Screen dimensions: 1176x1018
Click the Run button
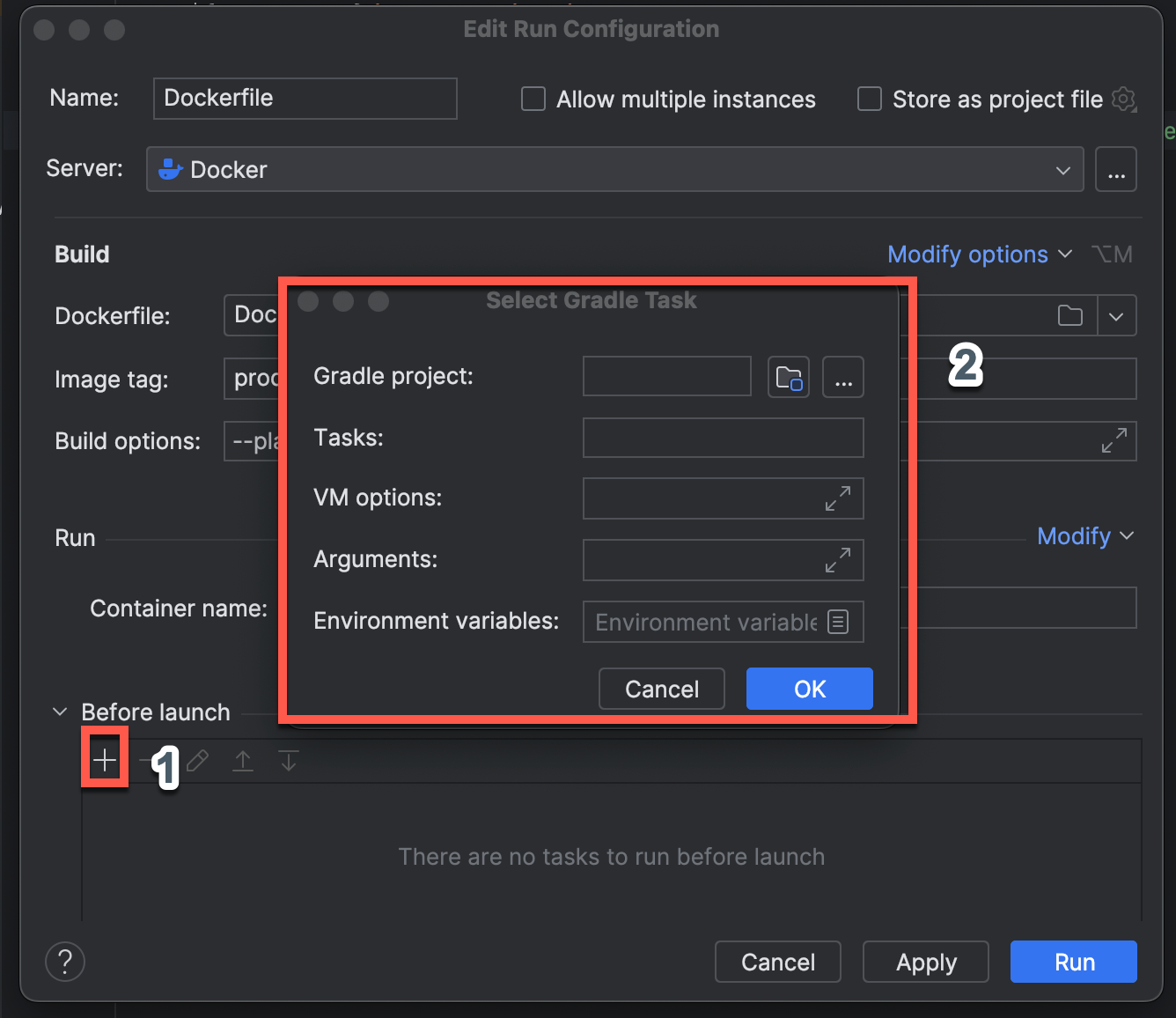(1074, 962)
